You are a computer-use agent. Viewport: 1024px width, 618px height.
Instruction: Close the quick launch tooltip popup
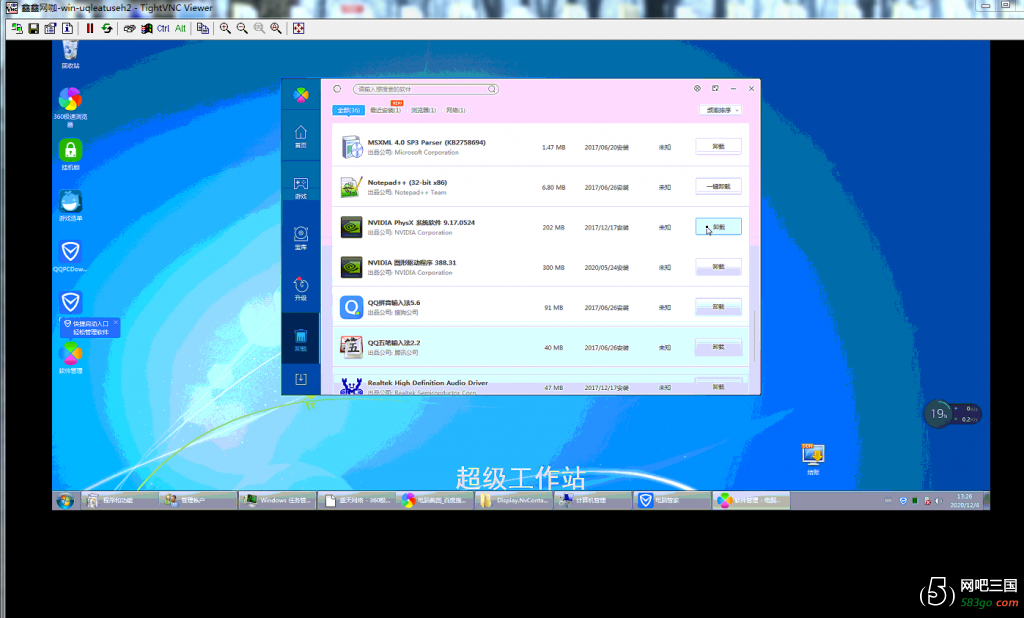(x=116, y=322)
